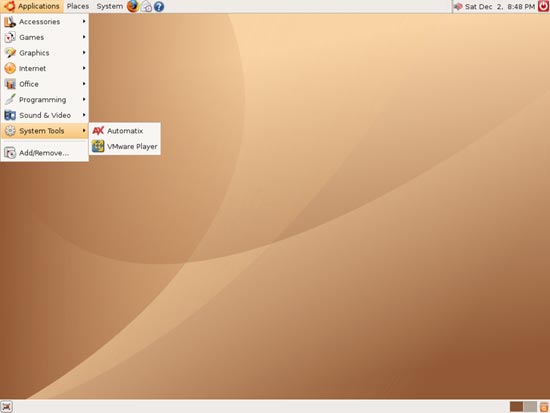Open the Help launcher icon
This screenshot has width=550, height=413.
pyautogui.click(x=159, y=7)
